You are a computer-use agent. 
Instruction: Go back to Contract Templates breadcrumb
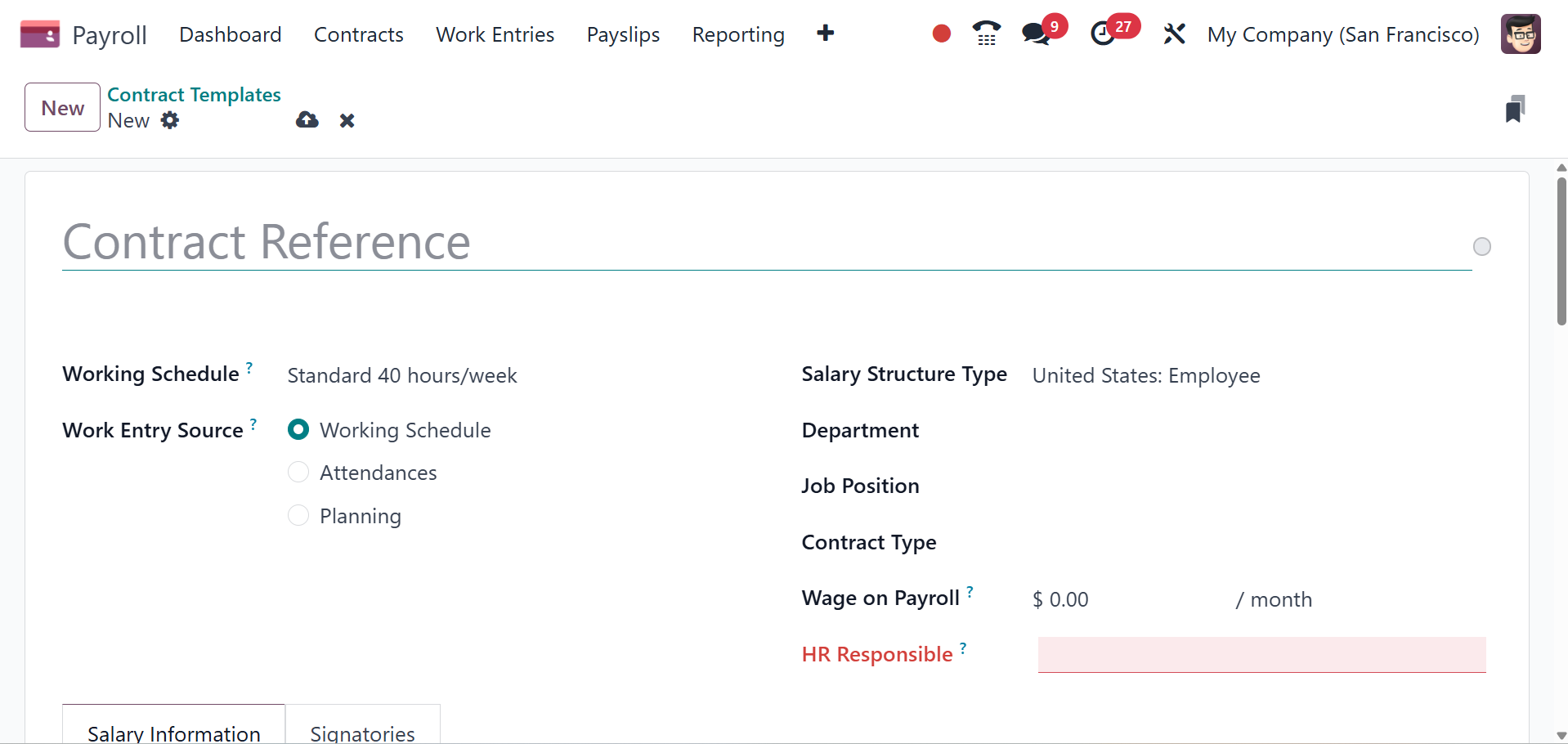pyautogui.click(x=194, y=95)
